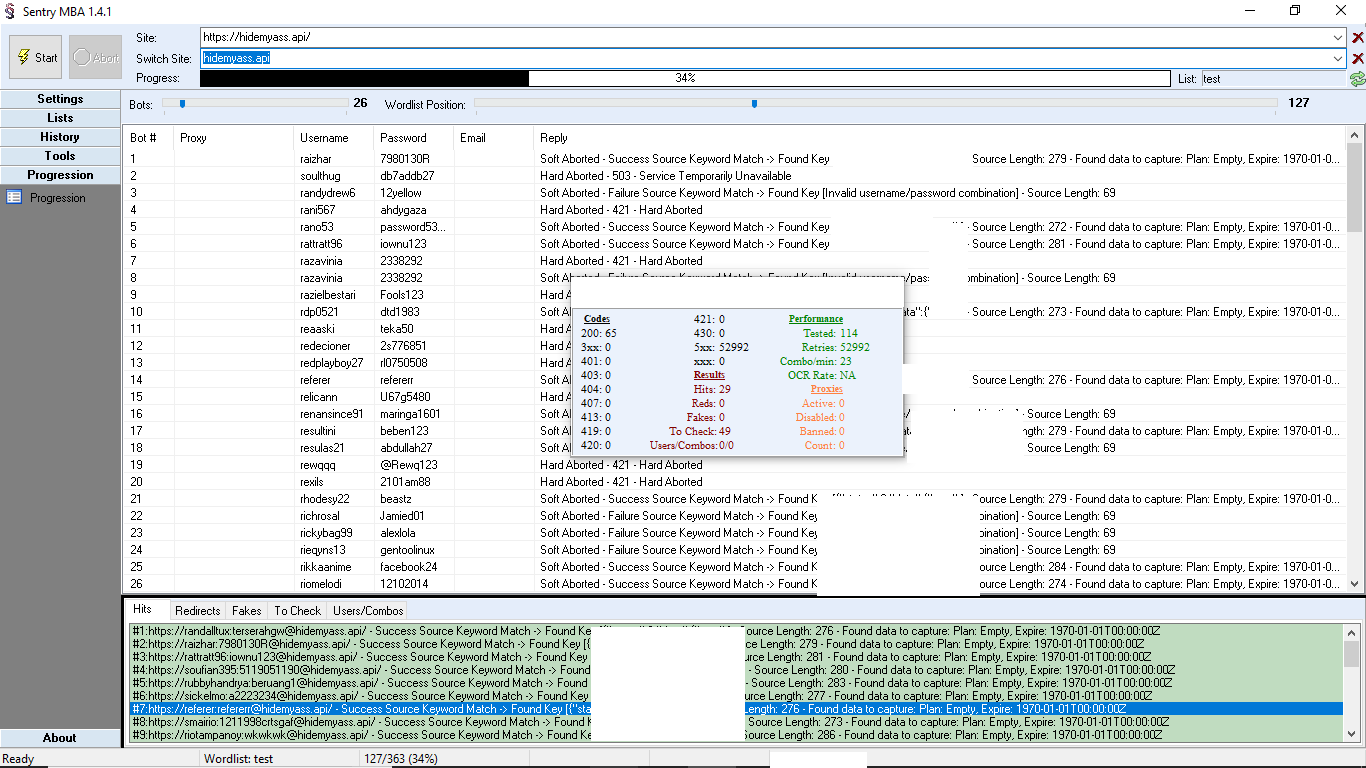
Task: Click the Progression list icon in sidebar
Action: tap(14, 198)
